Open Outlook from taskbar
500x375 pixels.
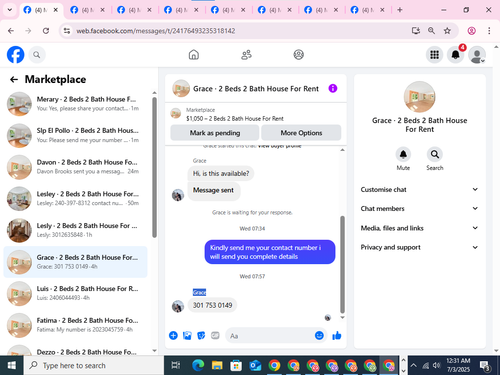coord(255,366)
